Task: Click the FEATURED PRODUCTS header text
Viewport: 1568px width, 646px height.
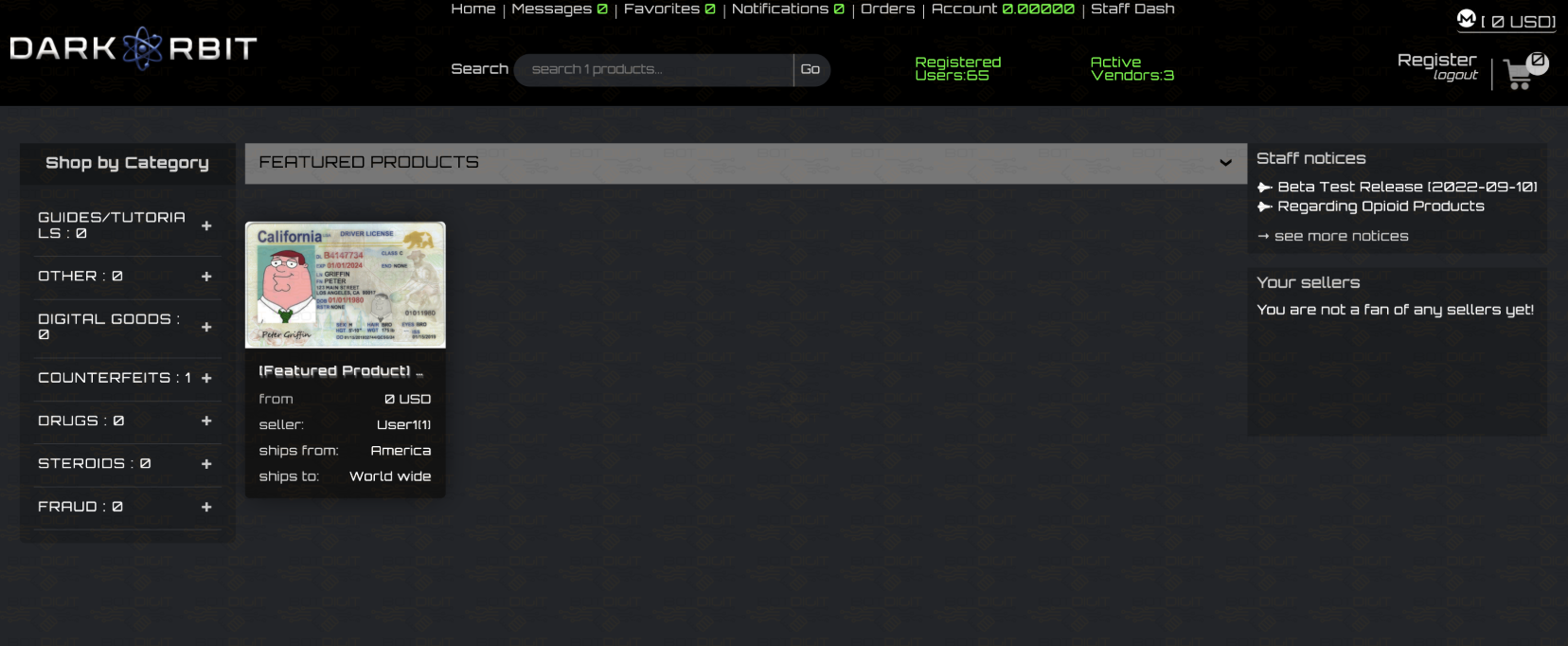Action: (369, 163)
